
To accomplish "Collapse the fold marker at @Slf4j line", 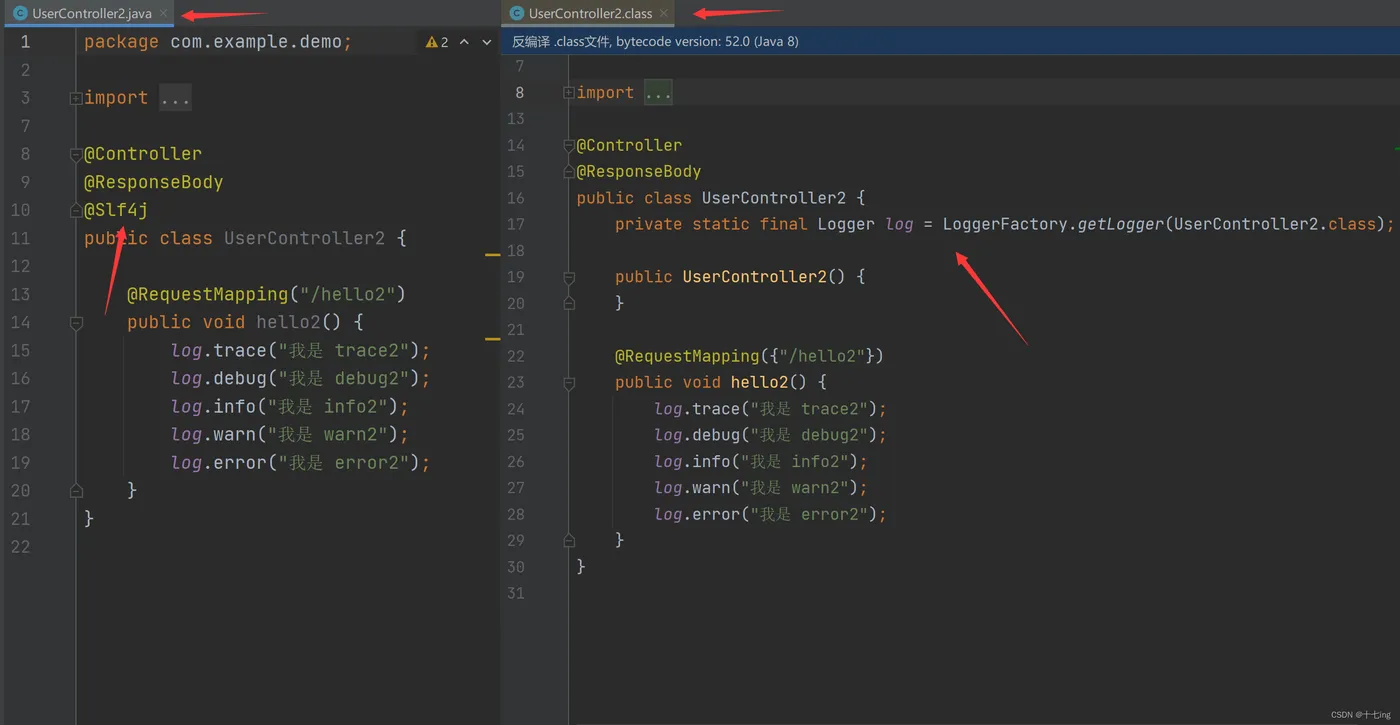I will tap(76, 210).
